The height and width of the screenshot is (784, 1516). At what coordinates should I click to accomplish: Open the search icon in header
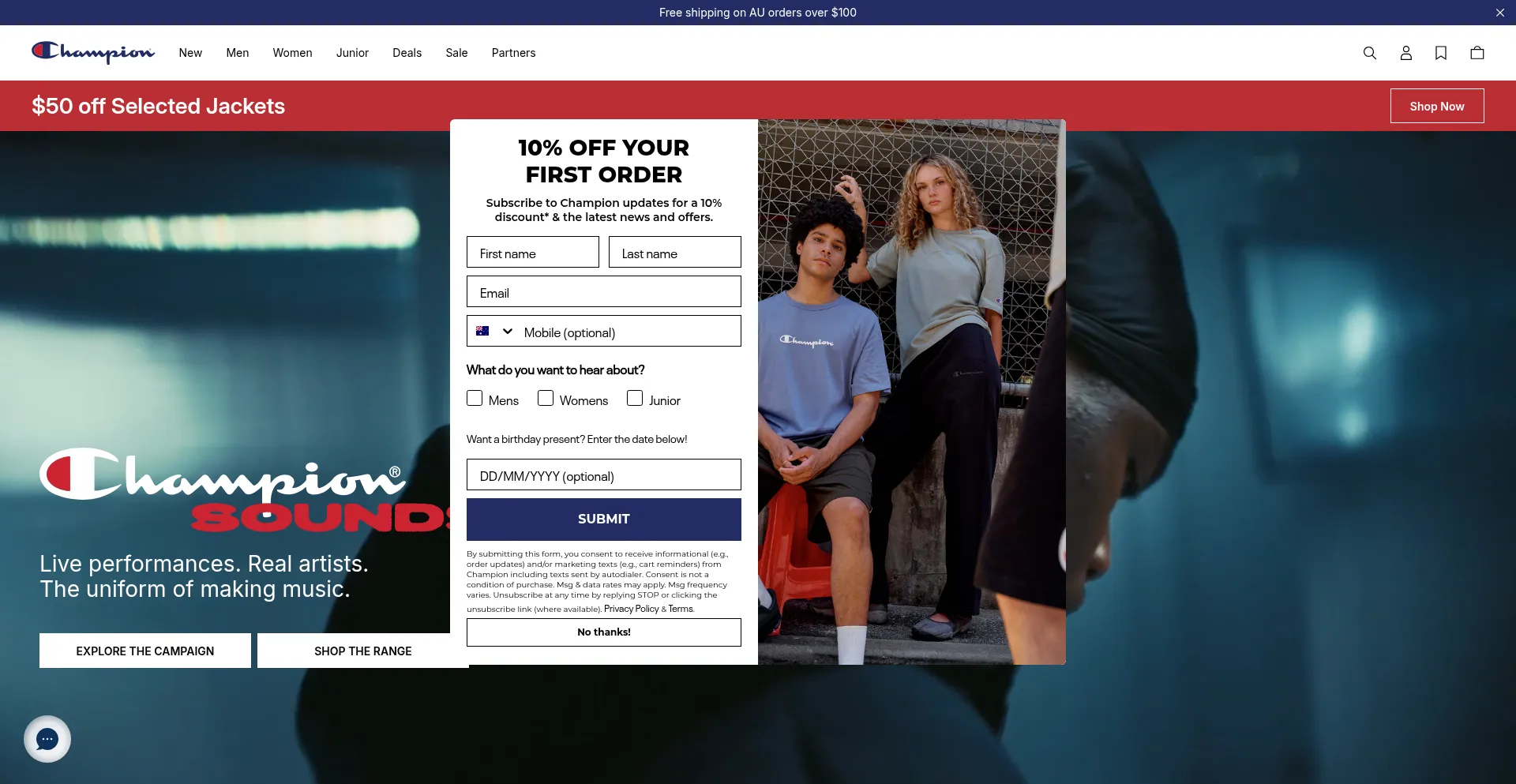(1370, 53)
